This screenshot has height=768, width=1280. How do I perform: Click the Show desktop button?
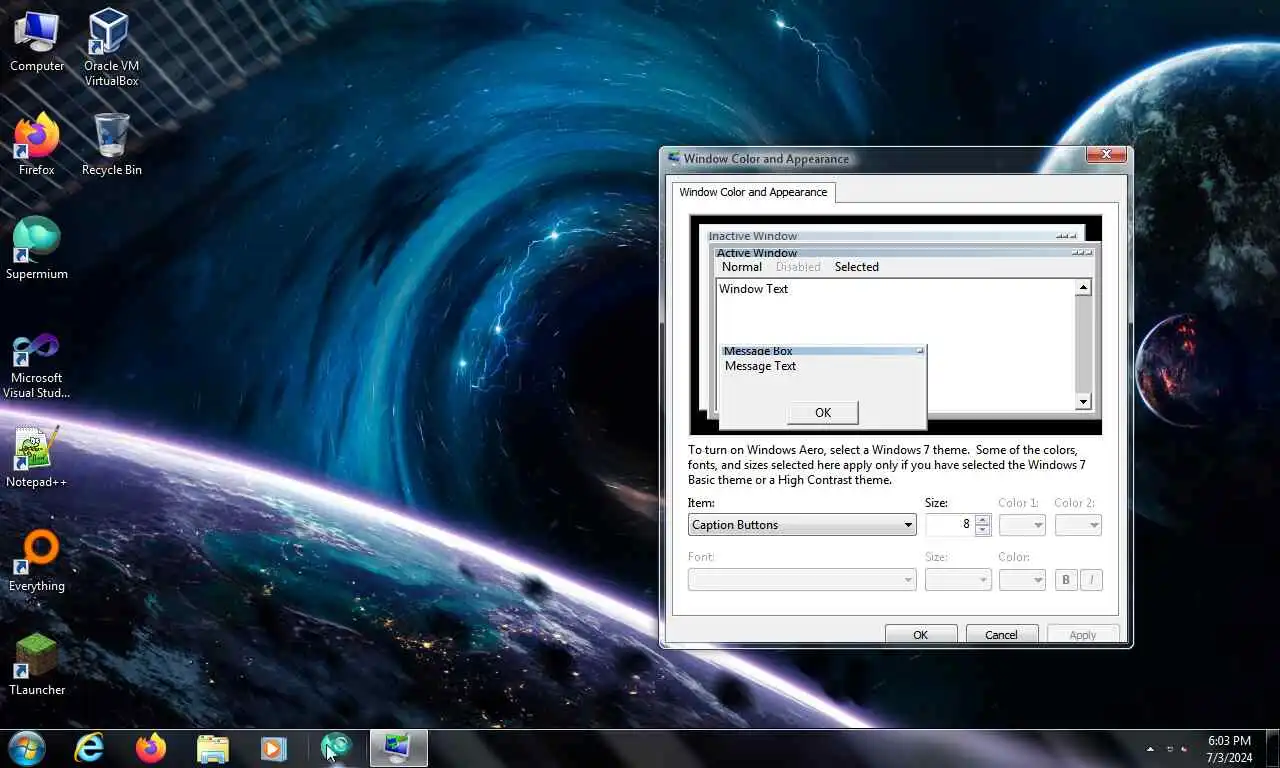(x=1273, y=749)
